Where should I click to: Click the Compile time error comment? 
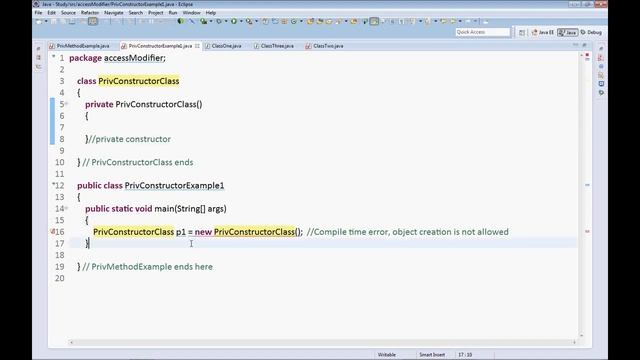click(x=407, y=232)
